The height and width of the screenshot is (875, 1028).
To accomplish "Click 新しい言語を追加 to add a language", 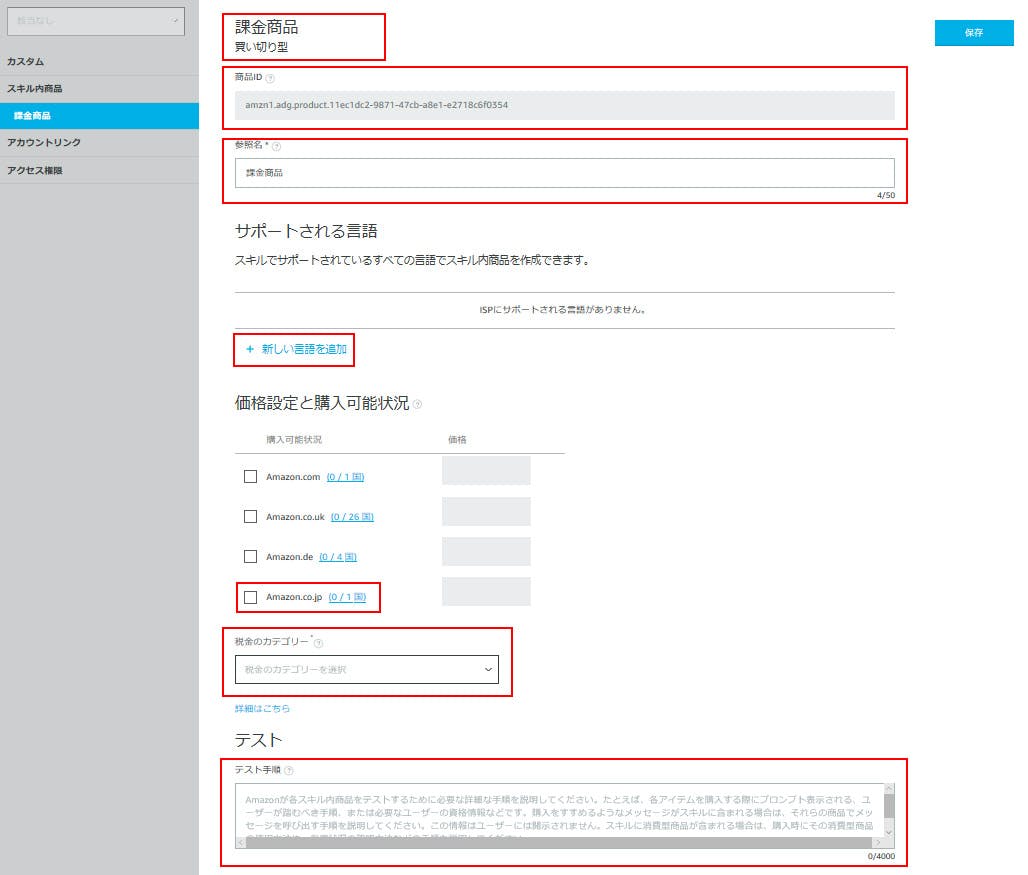I will [302, 349].
